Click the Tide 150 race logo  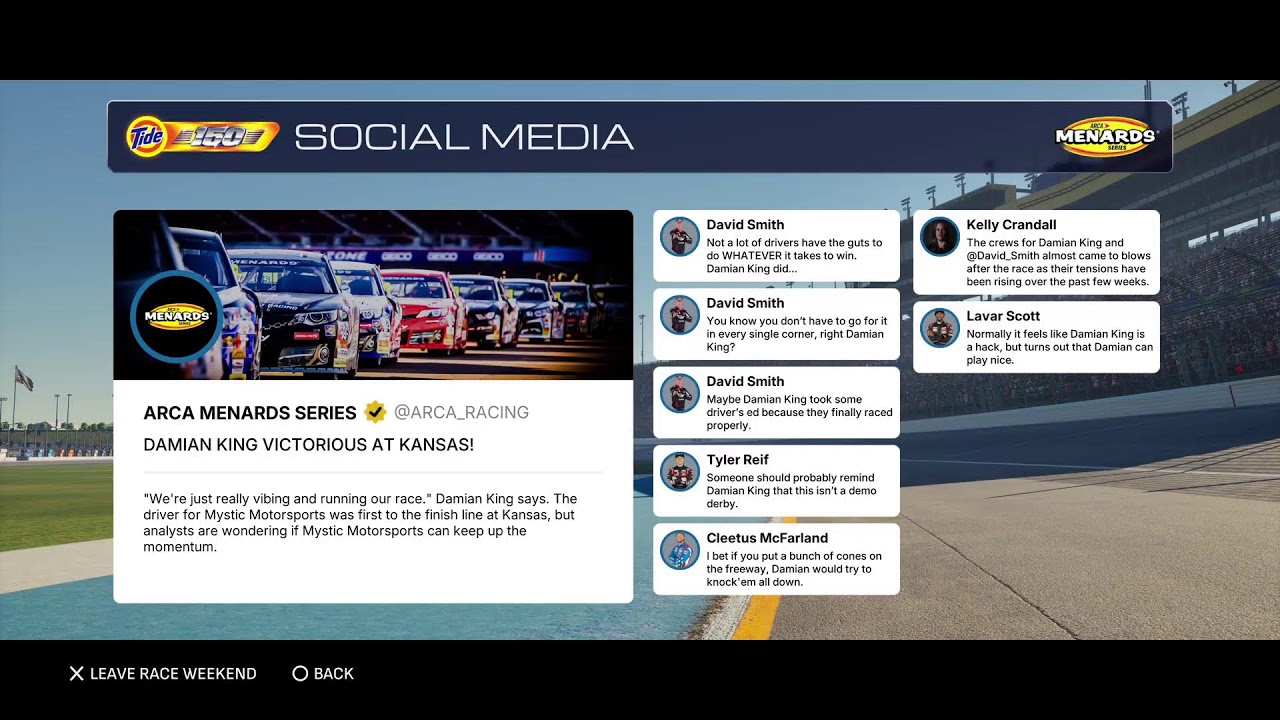click(x=202, y=137)
